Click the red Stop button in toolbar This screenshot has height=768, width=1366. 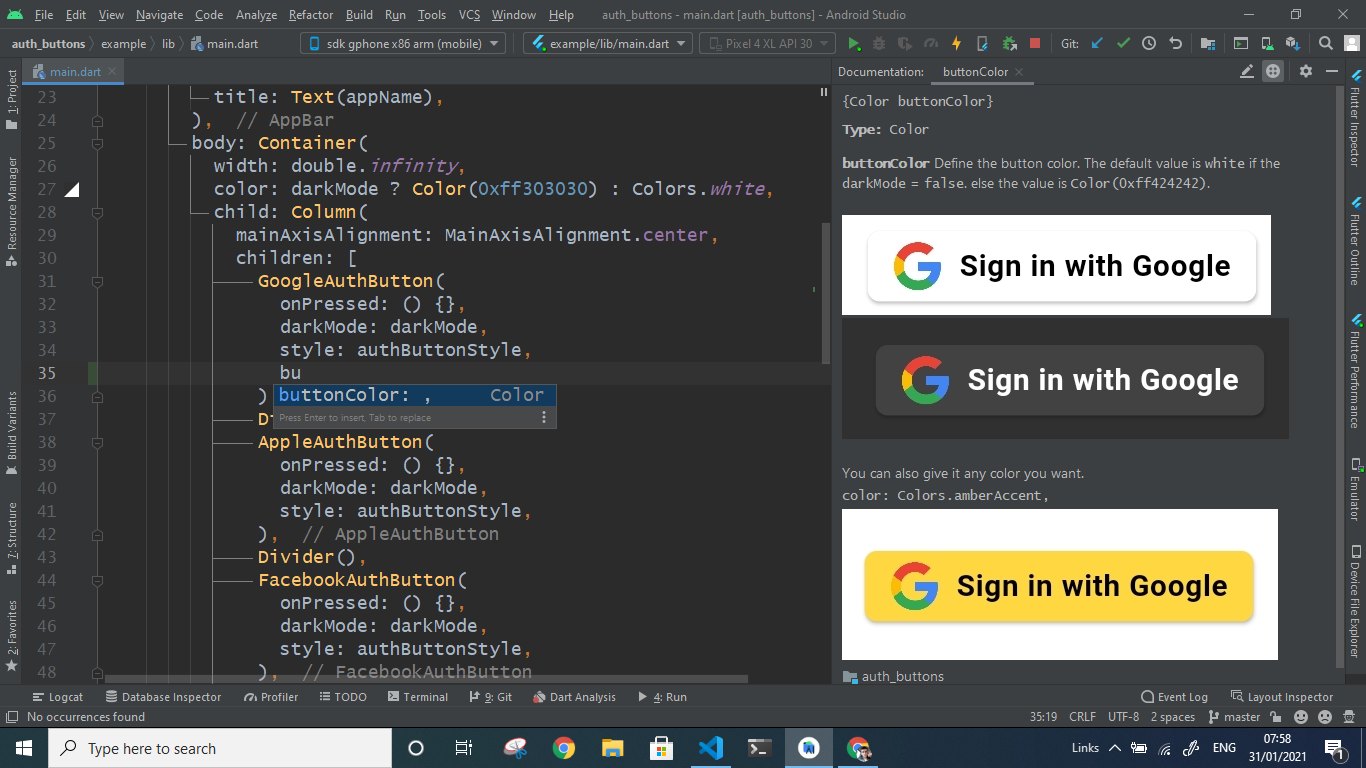pyautogui.click(x=1035, y=44)
